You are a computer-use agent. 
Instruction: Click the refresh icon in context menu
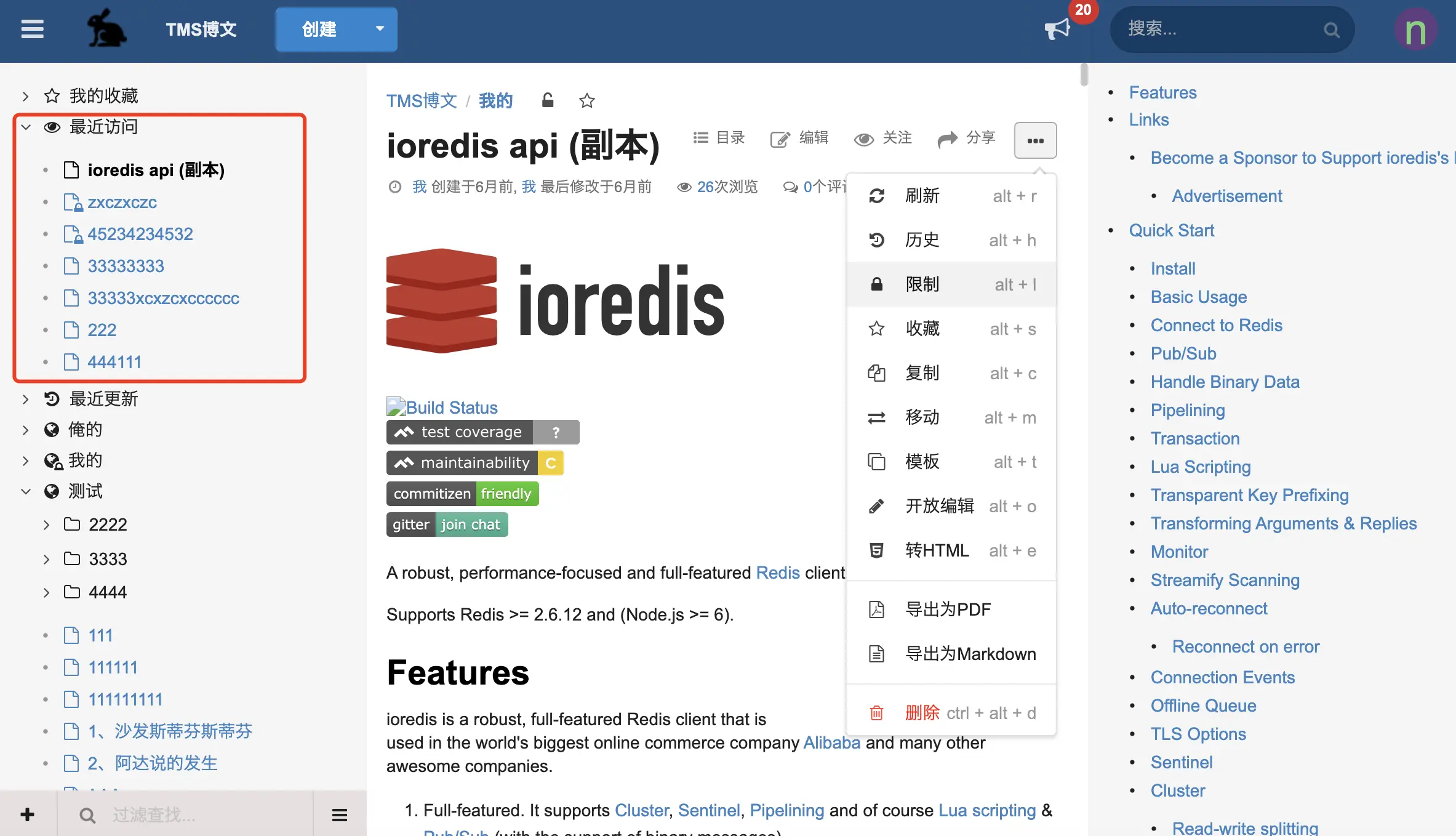(877, 195)
